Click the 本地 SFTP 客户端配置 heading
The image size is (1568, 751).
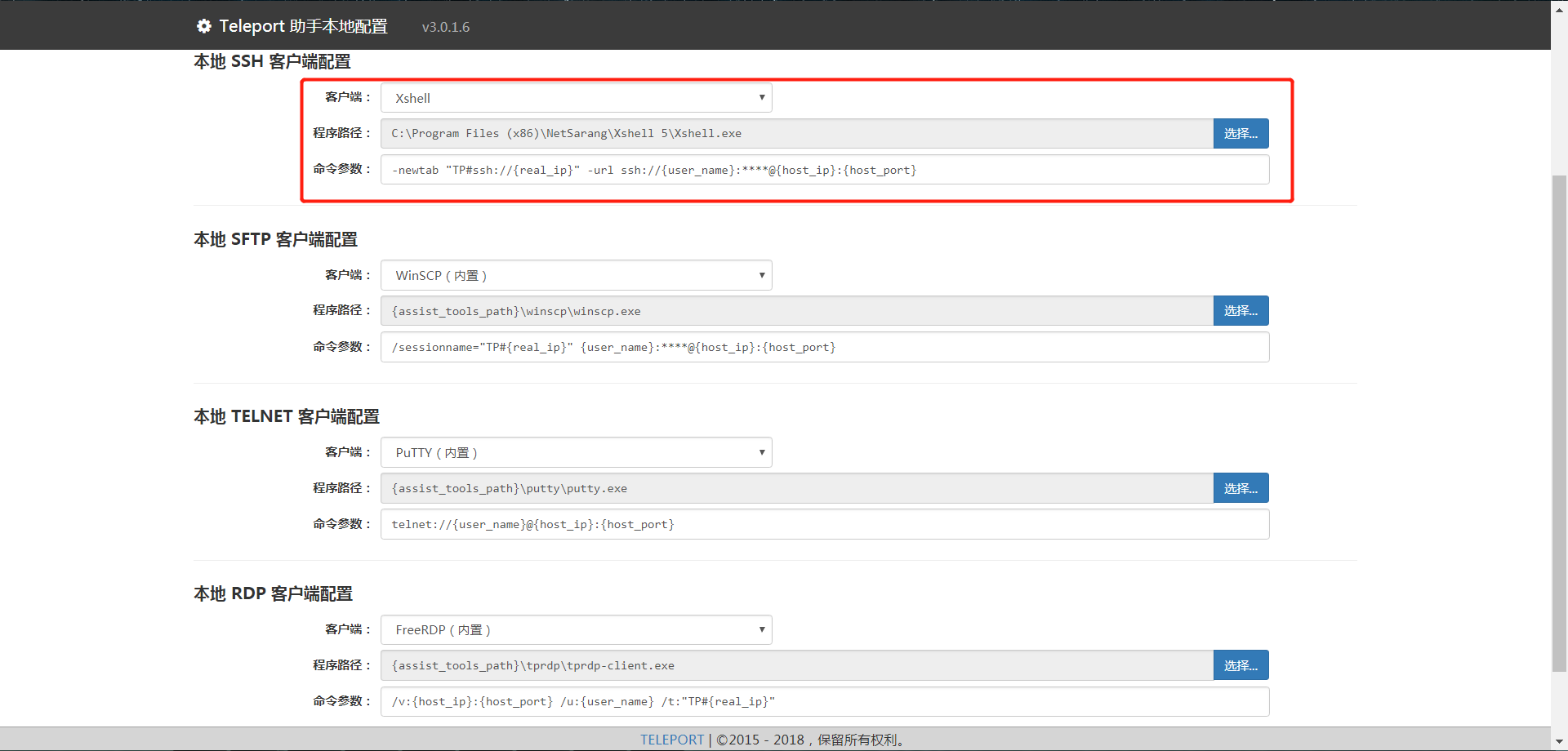275,239
